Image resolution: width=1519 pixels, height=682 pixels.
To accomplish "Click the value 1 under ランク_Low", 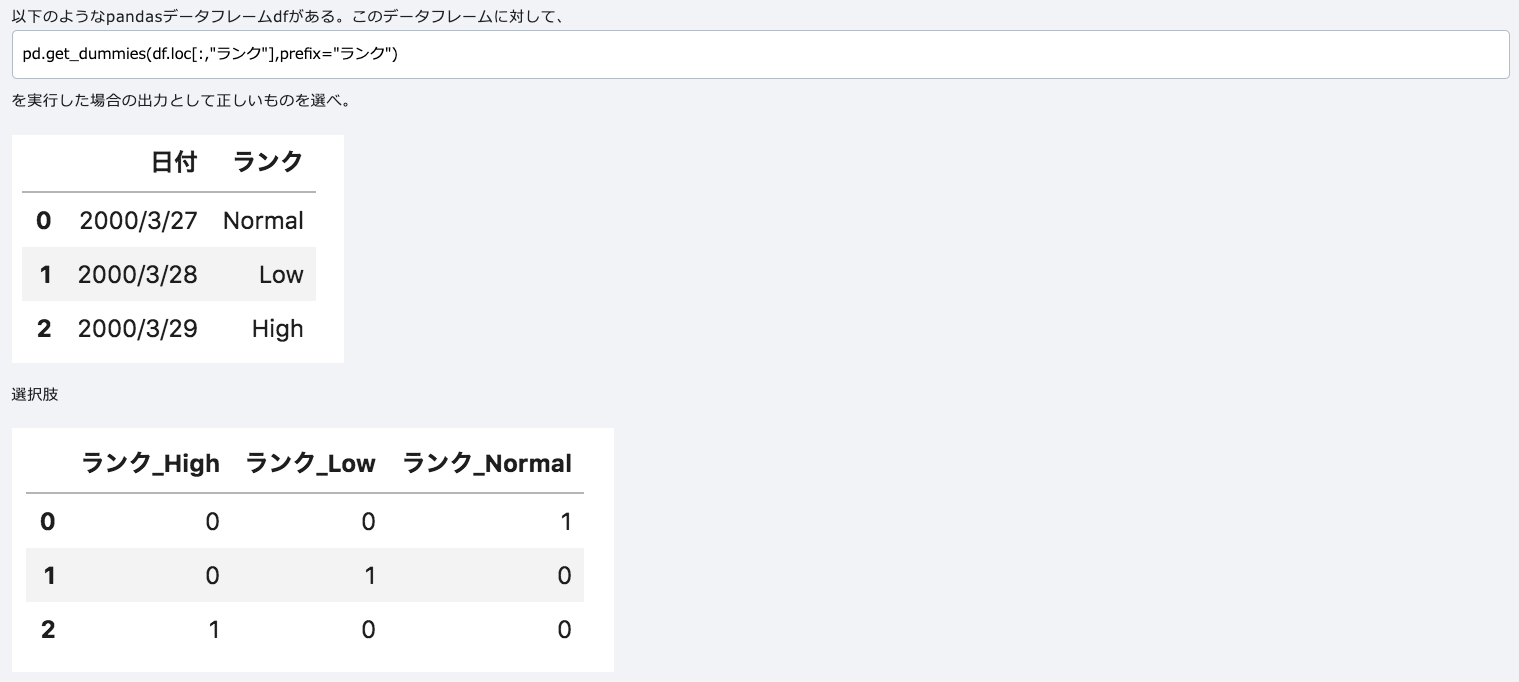I will point(369,576).
